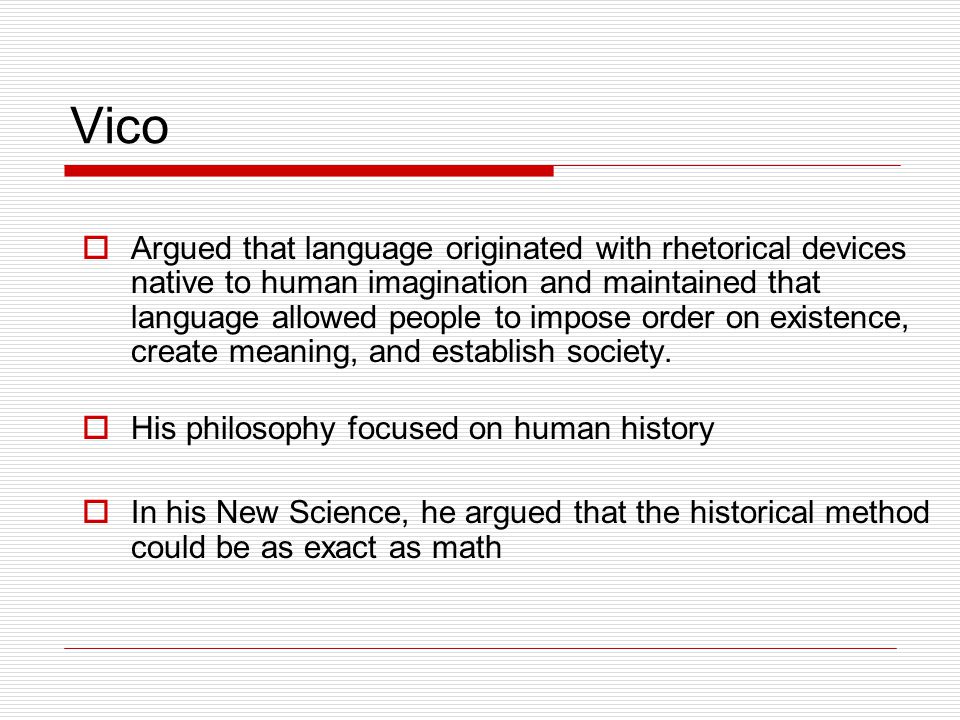Click the thick red bar under the title
This screenshot has height=720, width=960.
[309, 171]
